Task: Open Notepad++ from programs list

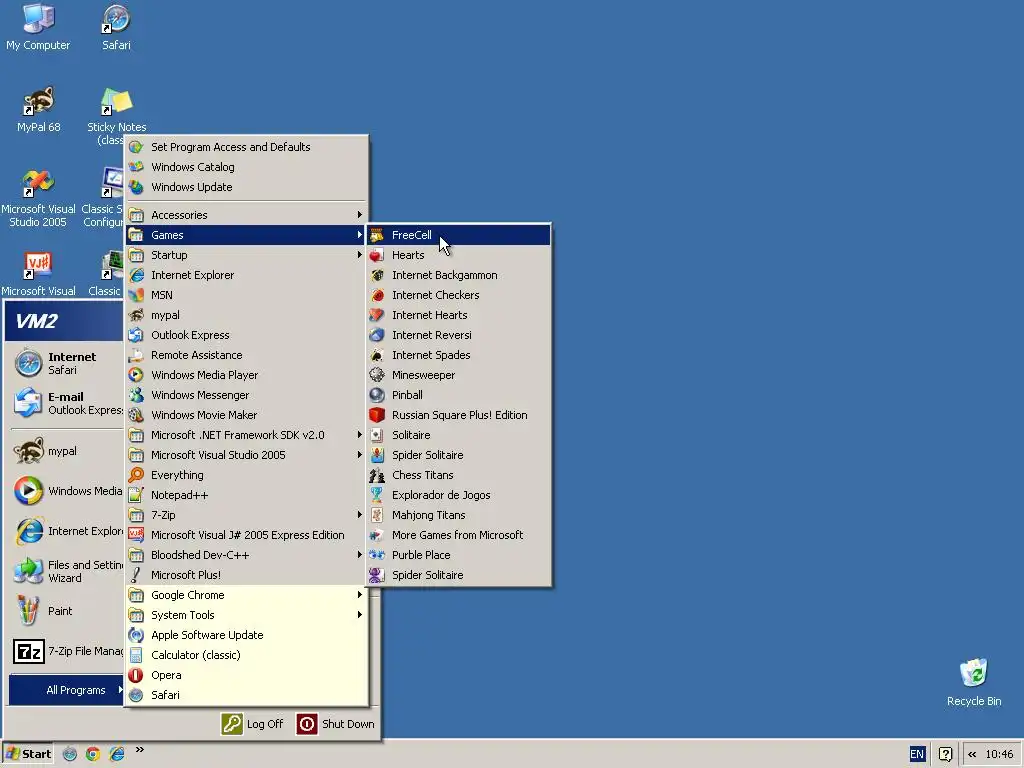Action: pyautogui.click(x=247, y=495)
